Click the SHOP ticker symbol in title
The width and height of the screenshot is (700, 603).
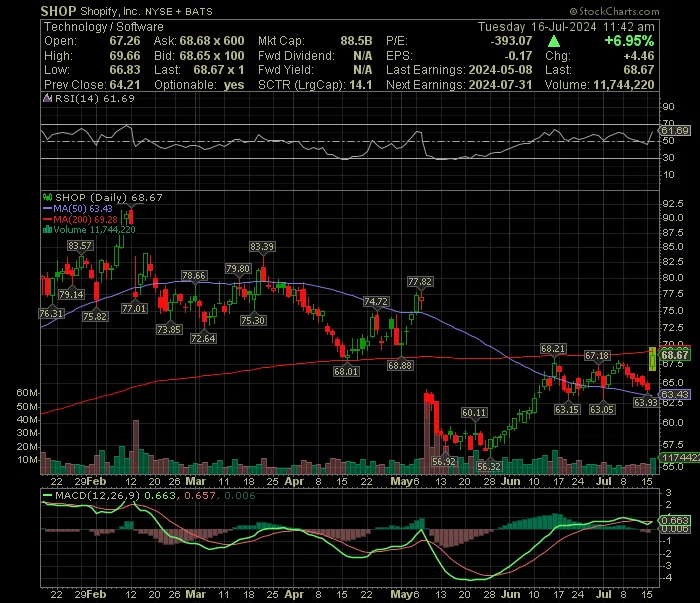[x=58, y=11]
